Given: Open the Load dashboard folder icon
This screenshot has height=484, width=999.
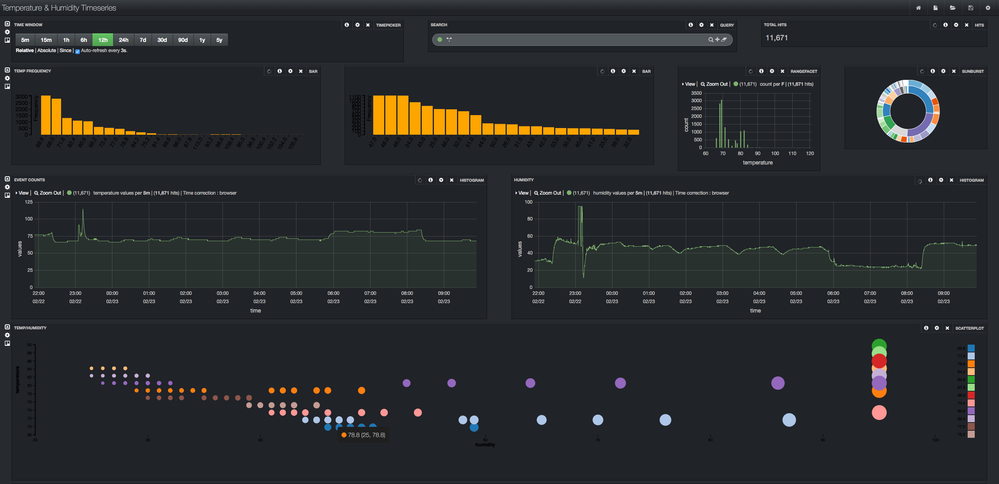Looking at the screenshot, I should pyautogui.click(x=952, y=8).
